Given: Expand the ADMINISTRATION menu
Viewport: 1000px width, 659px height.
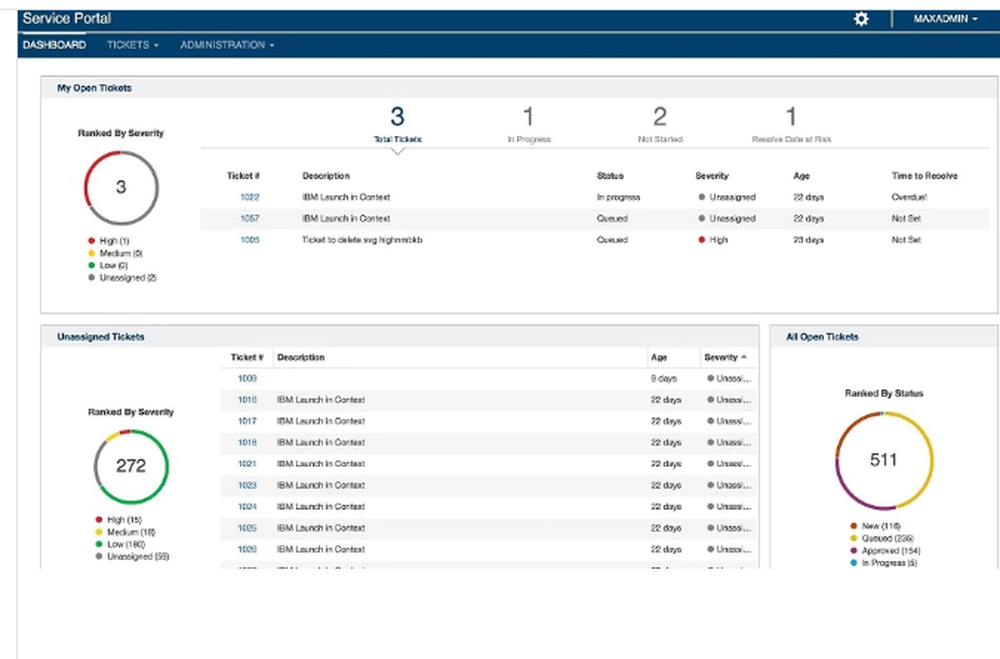Looking at the screenshot, I should pyautogui.click(x=227, y=45).
